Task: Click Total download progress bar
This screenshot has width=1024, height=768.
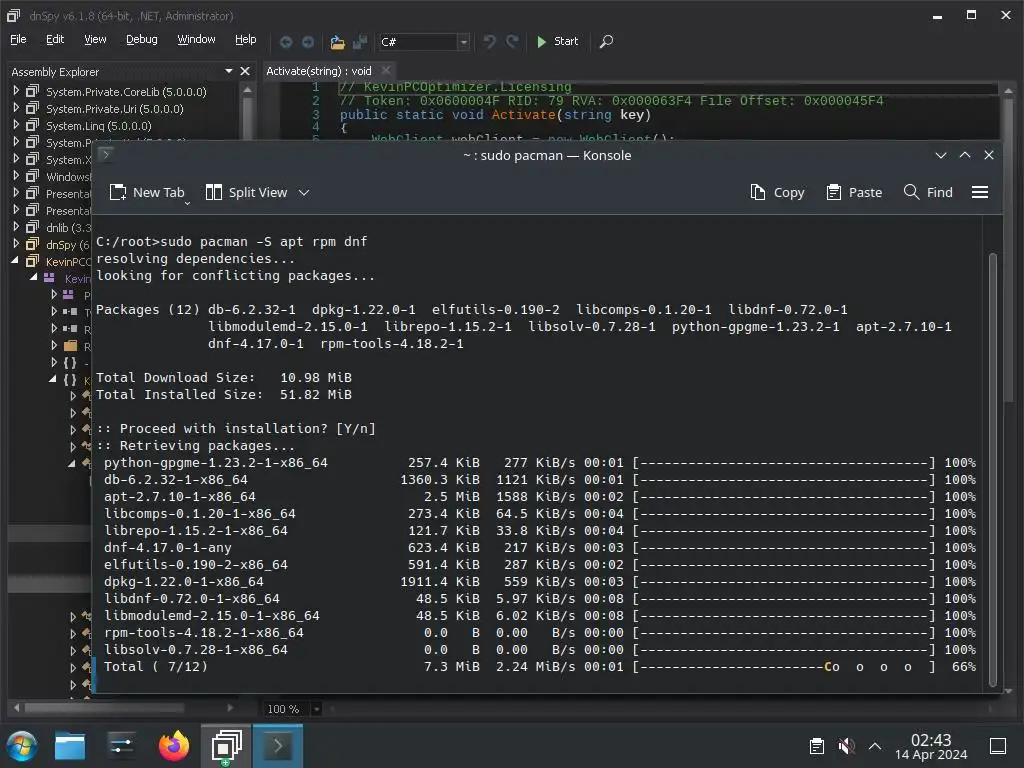Action: (784, 667)
